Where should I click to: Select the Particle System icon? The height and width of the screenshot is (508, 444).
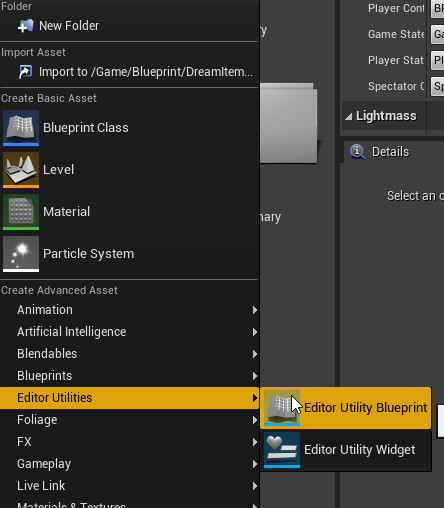21,254
